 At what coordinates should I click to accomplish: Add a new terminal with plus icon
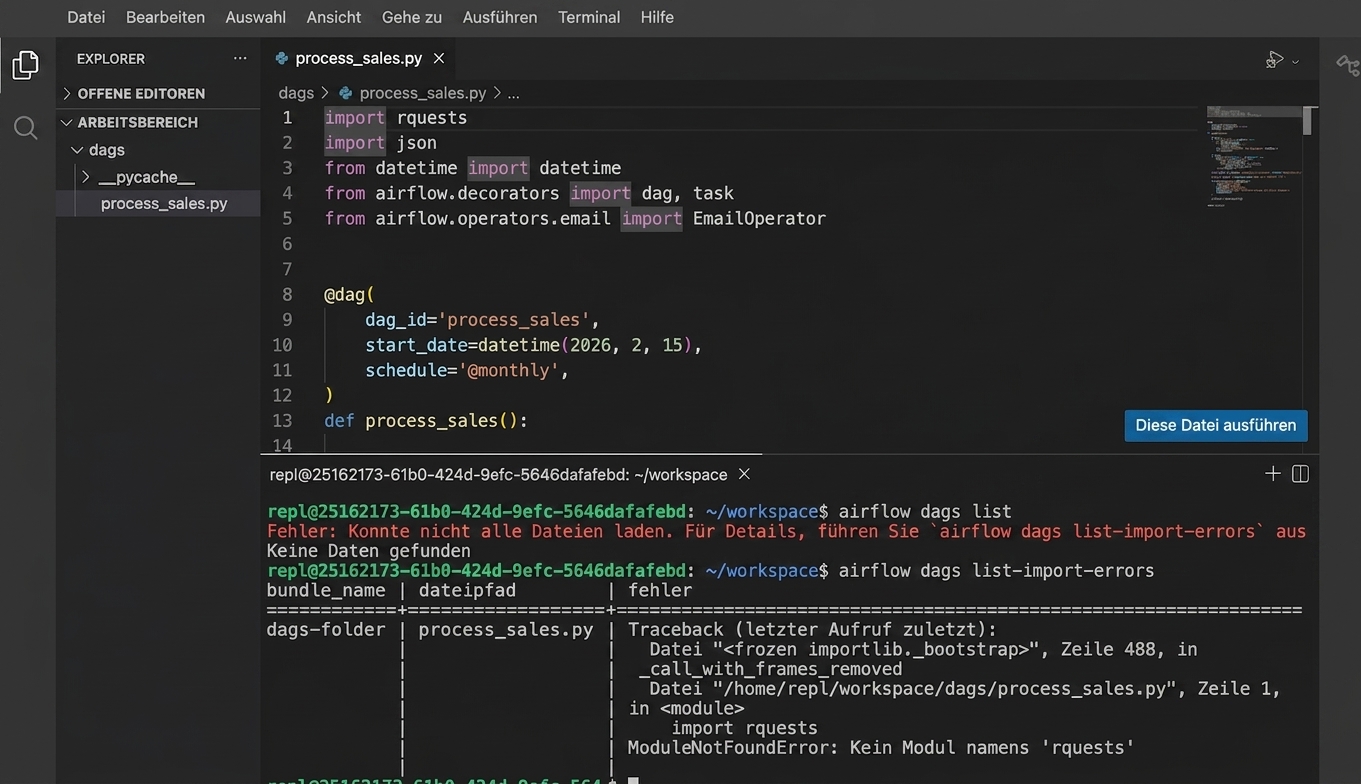click(x=1272, y=474)
